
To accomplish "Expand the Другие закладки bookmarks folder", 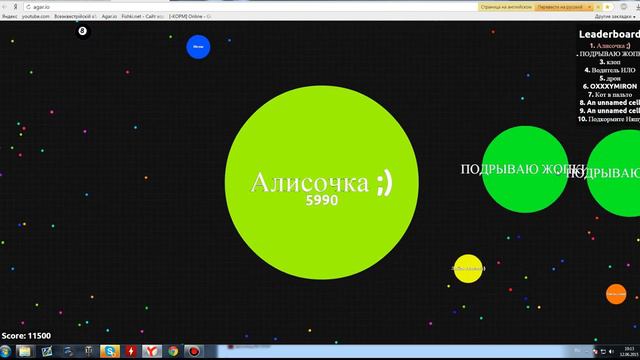I will [x=615, y=17].
